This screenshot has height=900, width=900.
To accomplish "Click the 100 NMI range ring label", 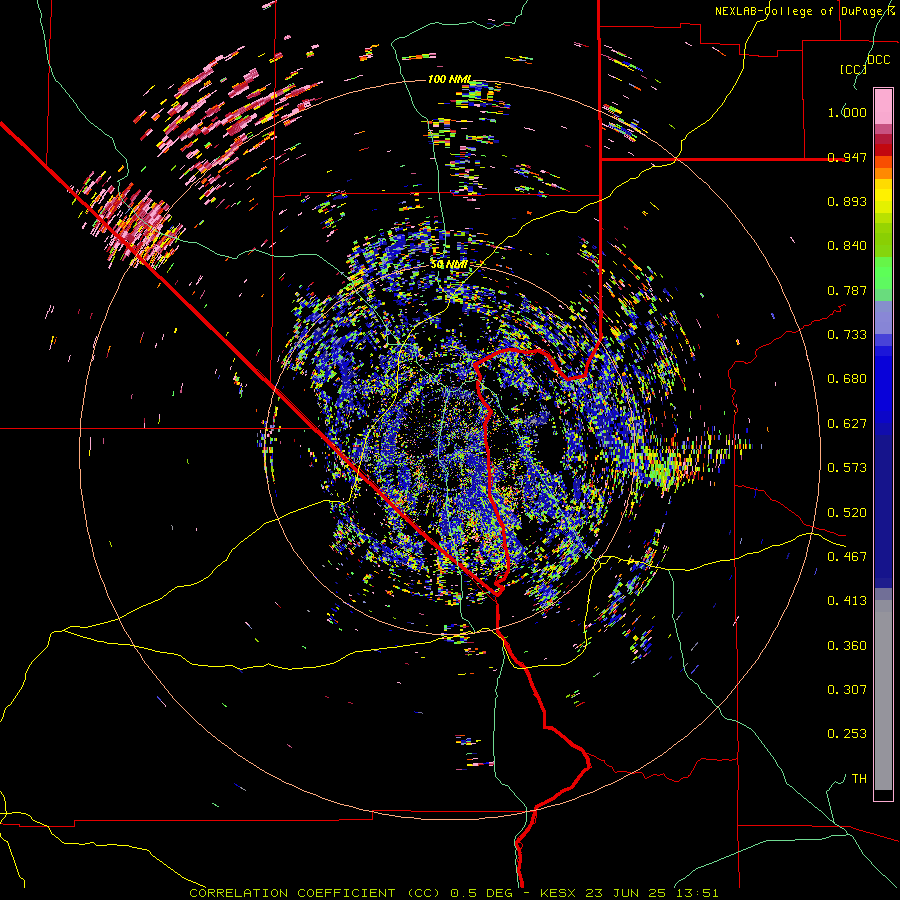I will point(450,79).
